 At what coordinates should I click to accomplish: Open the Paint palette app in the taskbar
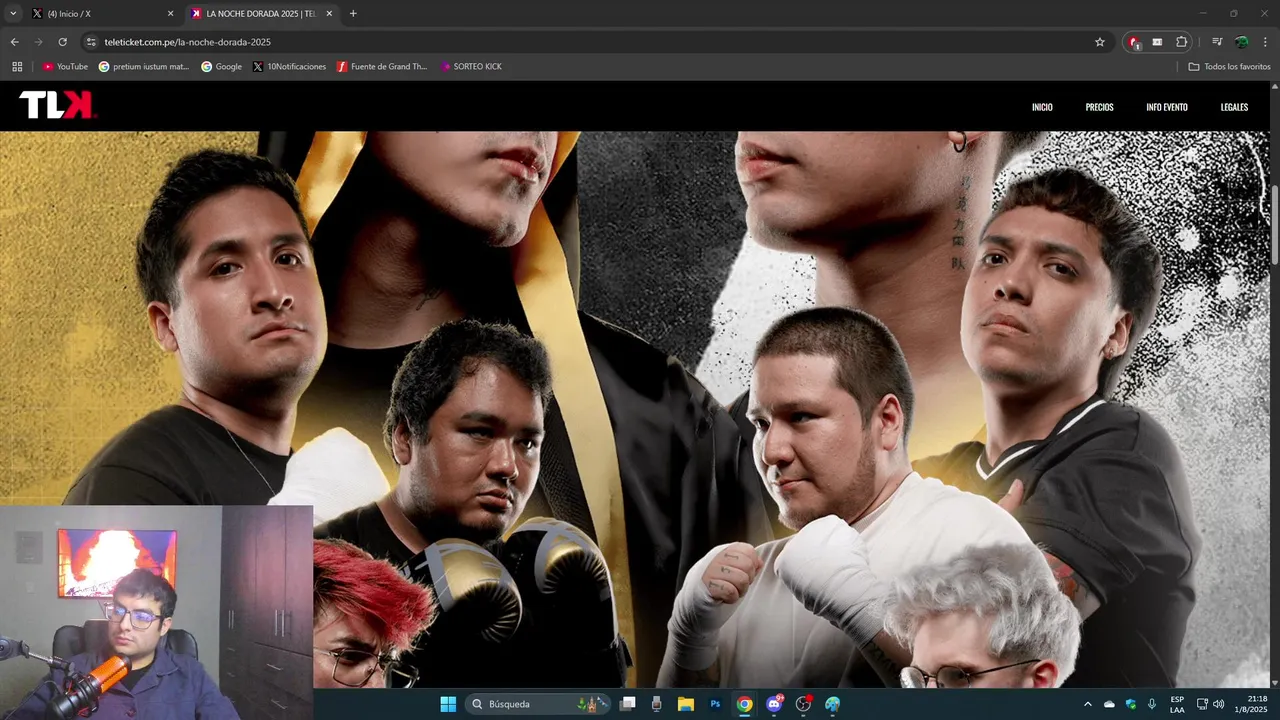click(832, 704)
